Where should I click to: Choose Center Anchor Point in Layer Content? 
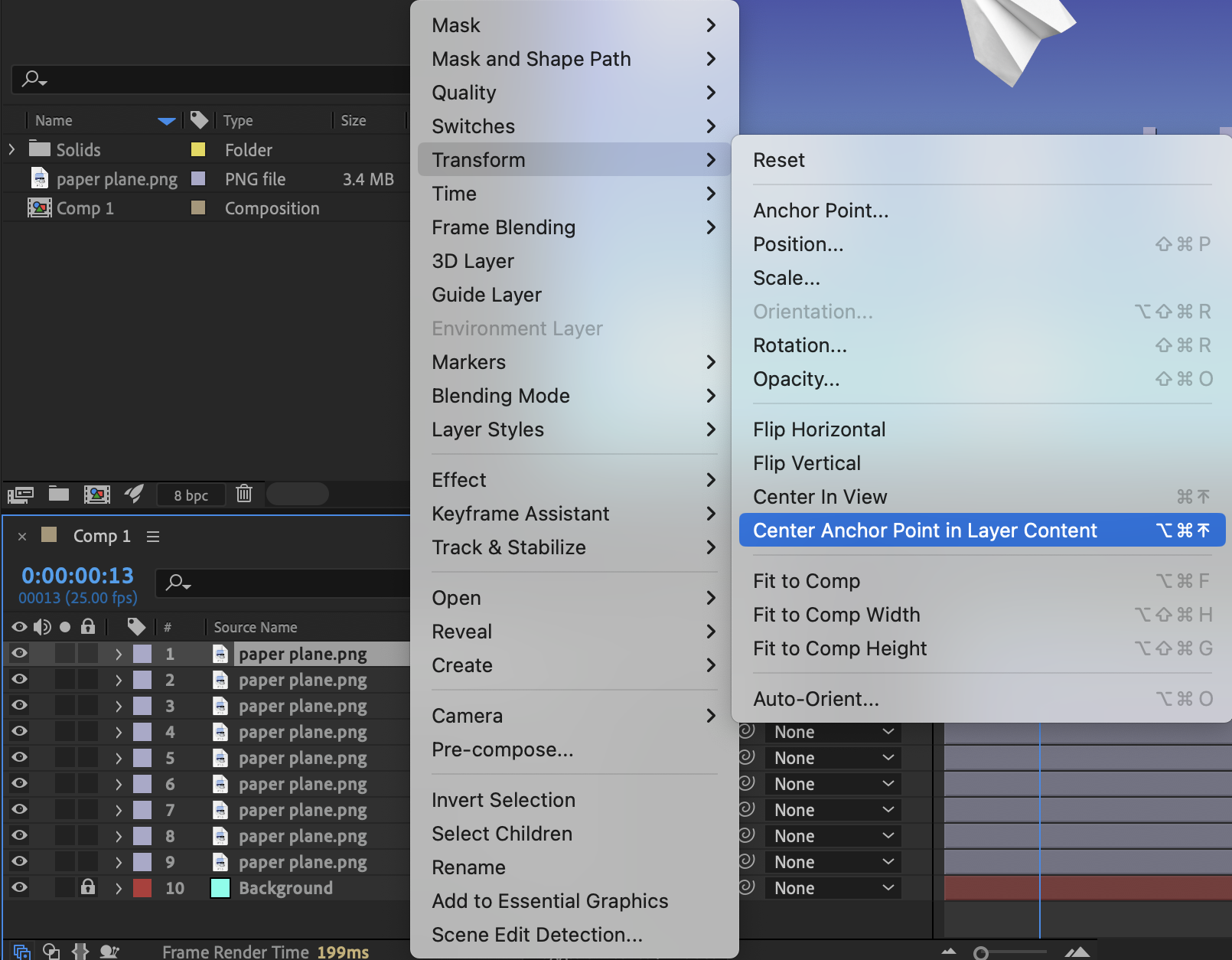click(982, 531)
